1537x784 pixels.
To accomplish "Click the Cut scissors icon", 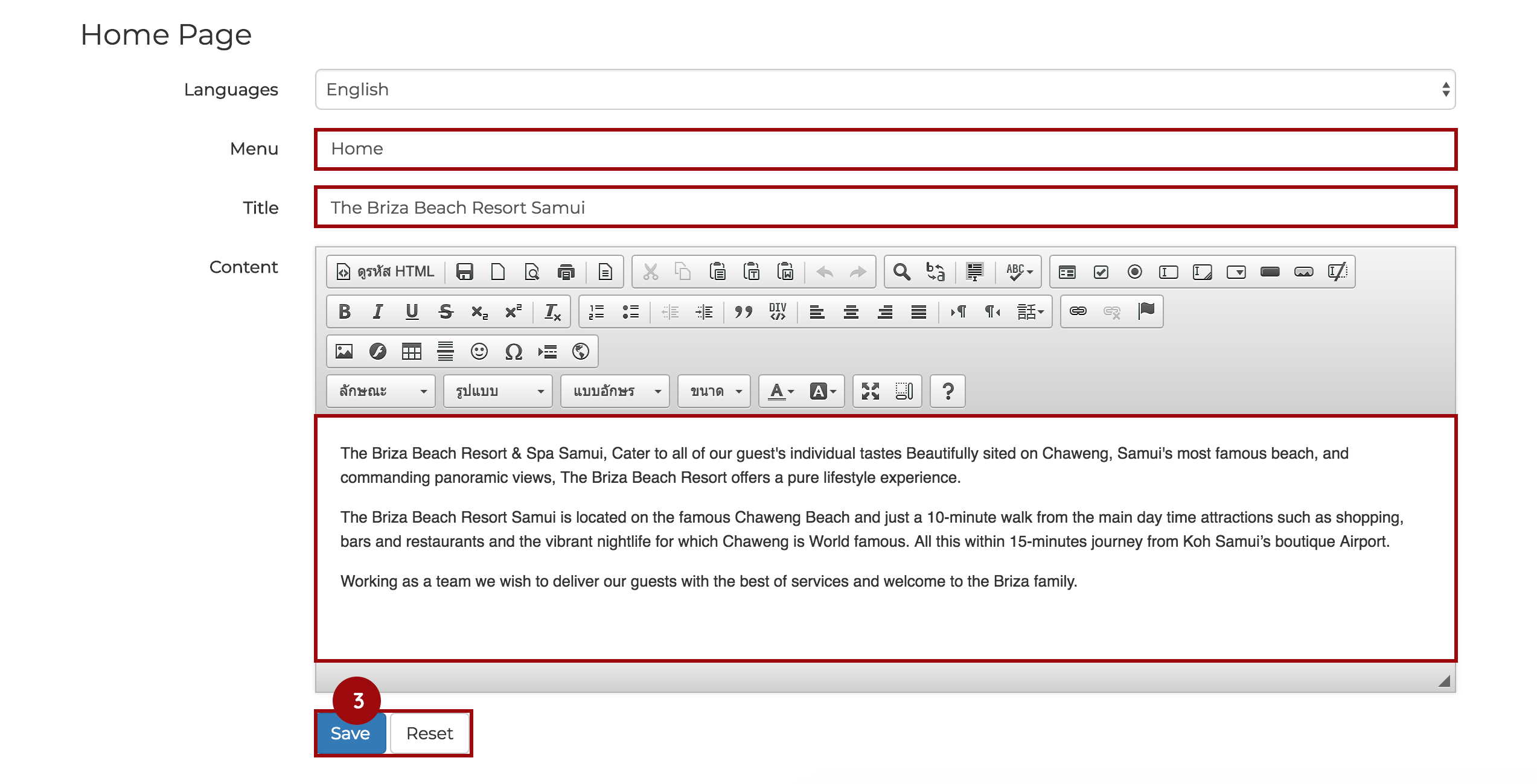I will pos(650,272).
